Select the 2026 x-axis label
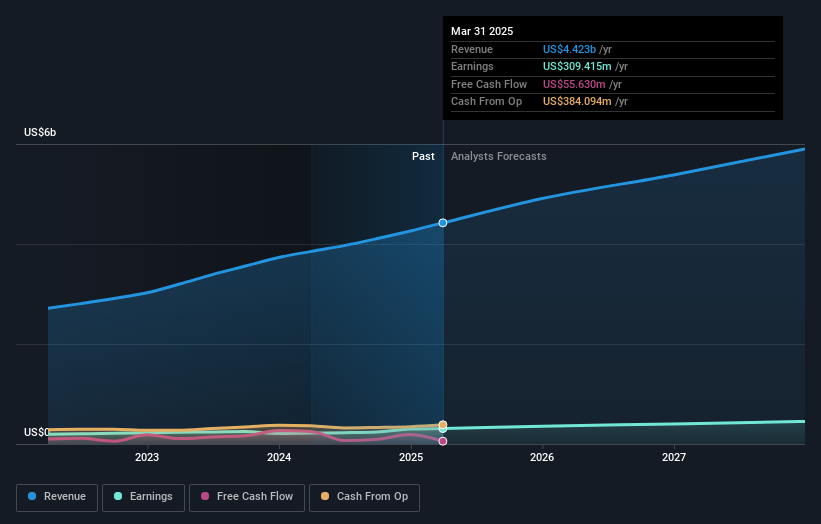Viewport: 821px width, 524px height. (x=542, y=457)
